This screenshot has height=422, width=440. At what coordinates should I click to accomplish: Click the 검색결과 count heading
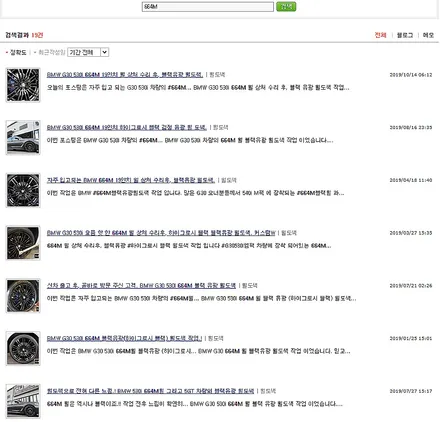(x=24, y=35)
